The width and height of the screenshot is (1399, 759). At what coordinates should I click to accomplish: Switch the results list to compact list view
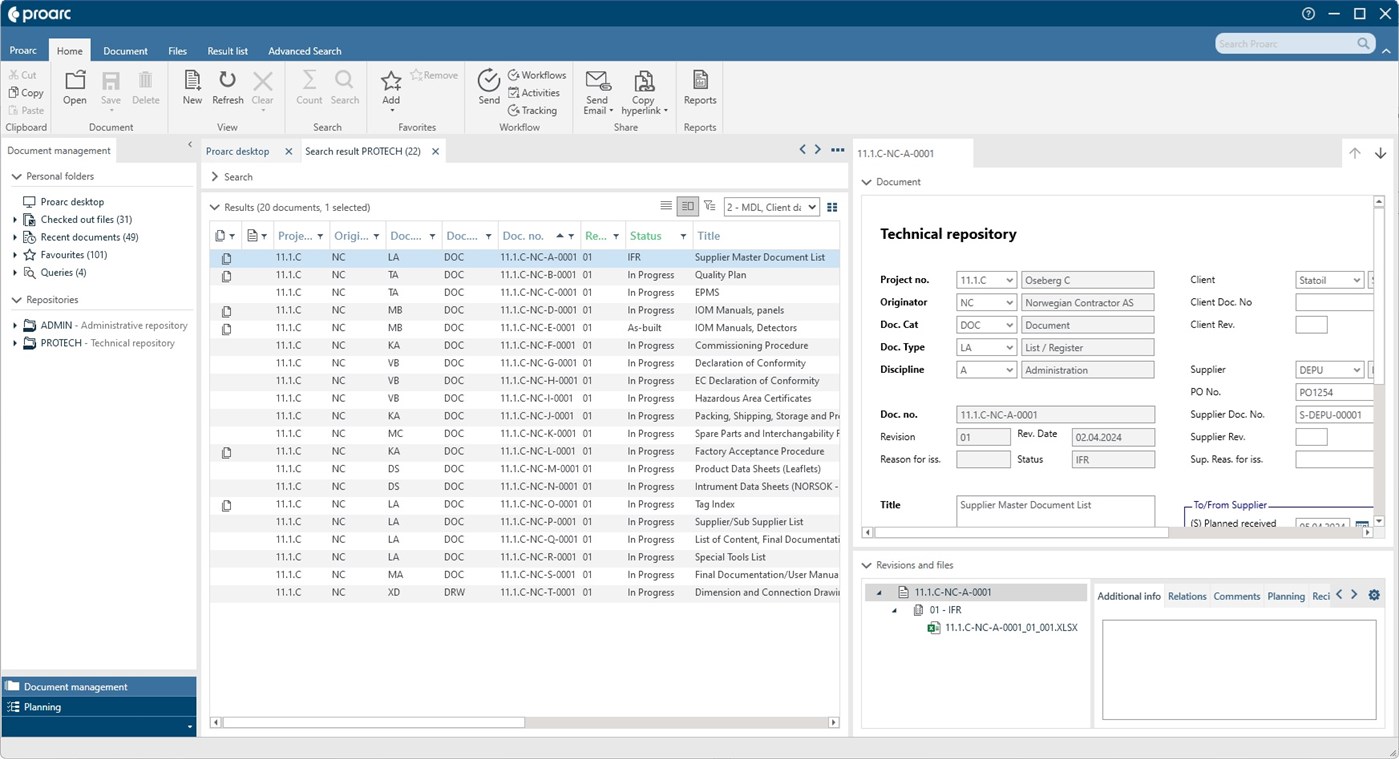[666, 206]
